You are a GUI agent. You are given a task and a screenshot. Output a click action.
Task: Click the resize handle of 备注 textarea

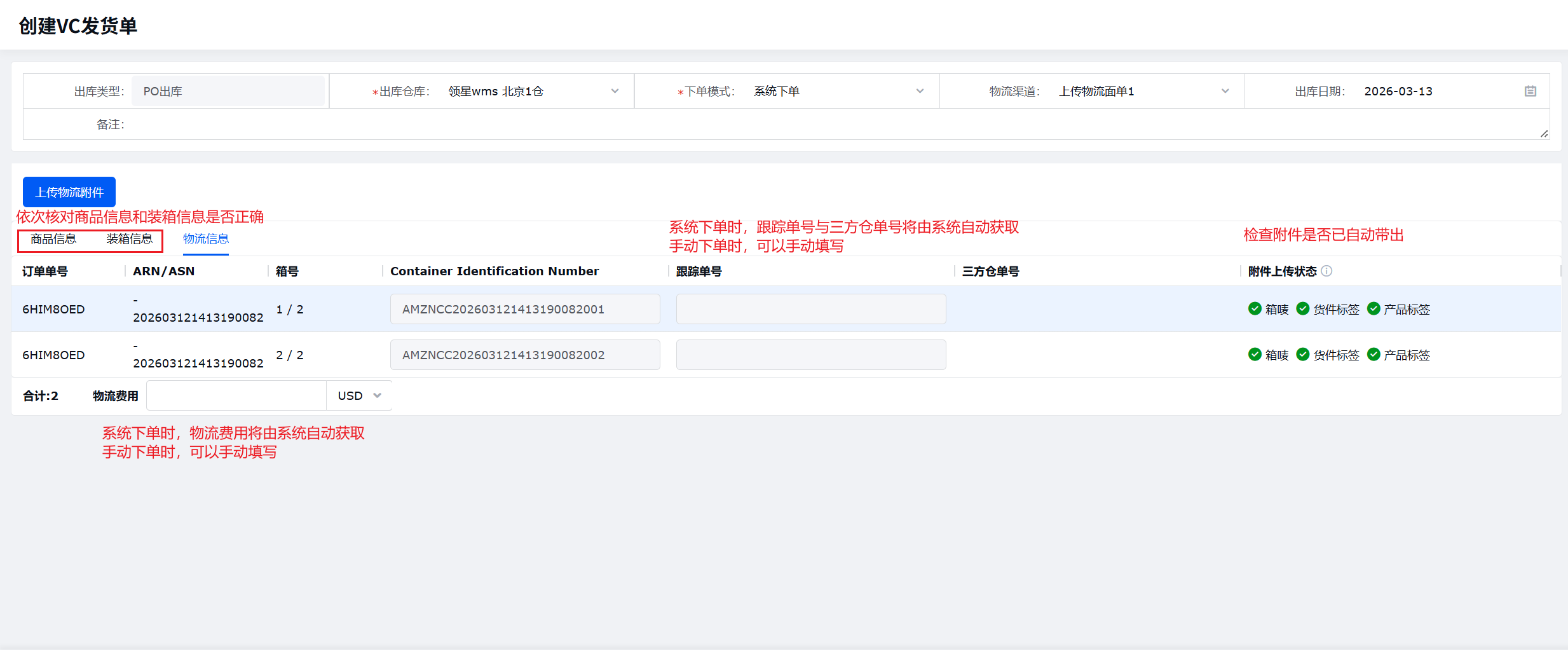pyautogui.click(x=1544, y=134)
